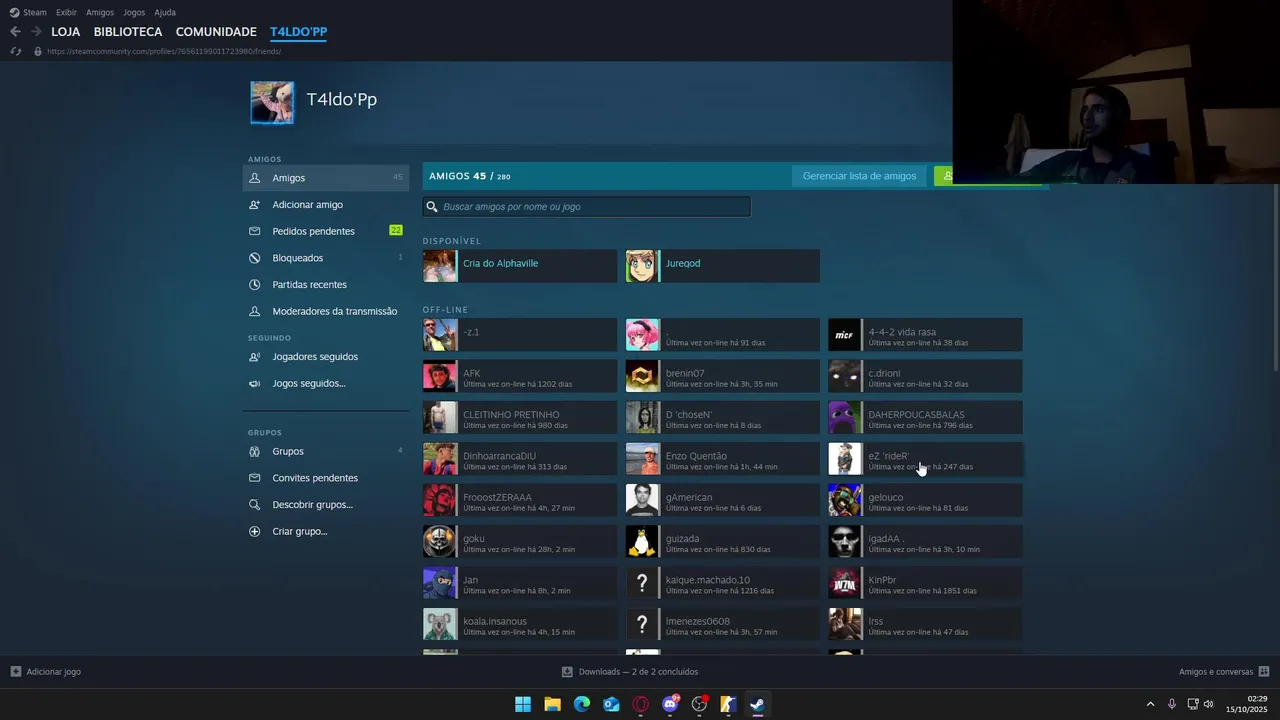Screen dimensions: 1280x720
Task: Open friend DAHERPOUCASBALAS
Action: click(x=925, y=418)
